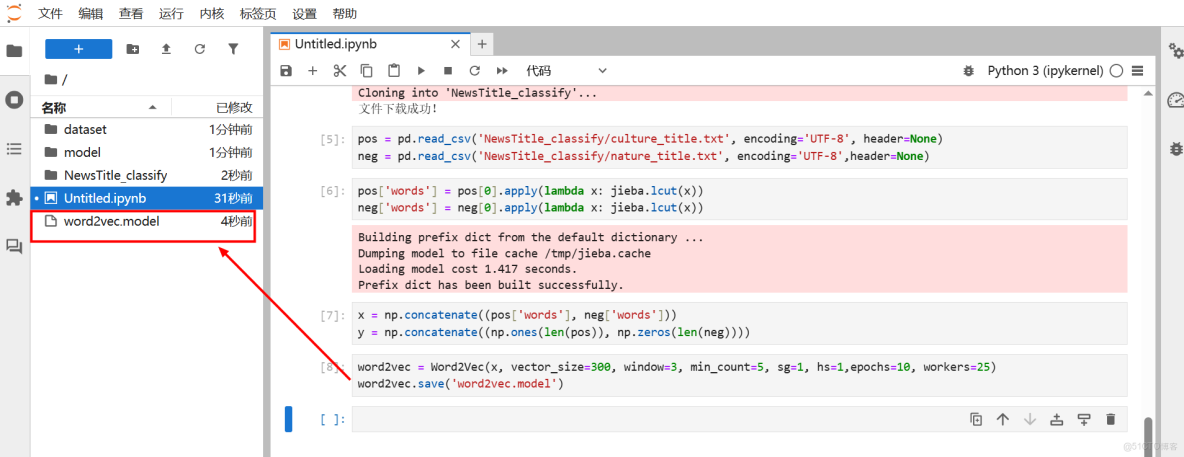This screenshot has width=1184, height=457.
Task: Switch kernel via Python 3 (ipykernel)
Action: pos(1045,70)
